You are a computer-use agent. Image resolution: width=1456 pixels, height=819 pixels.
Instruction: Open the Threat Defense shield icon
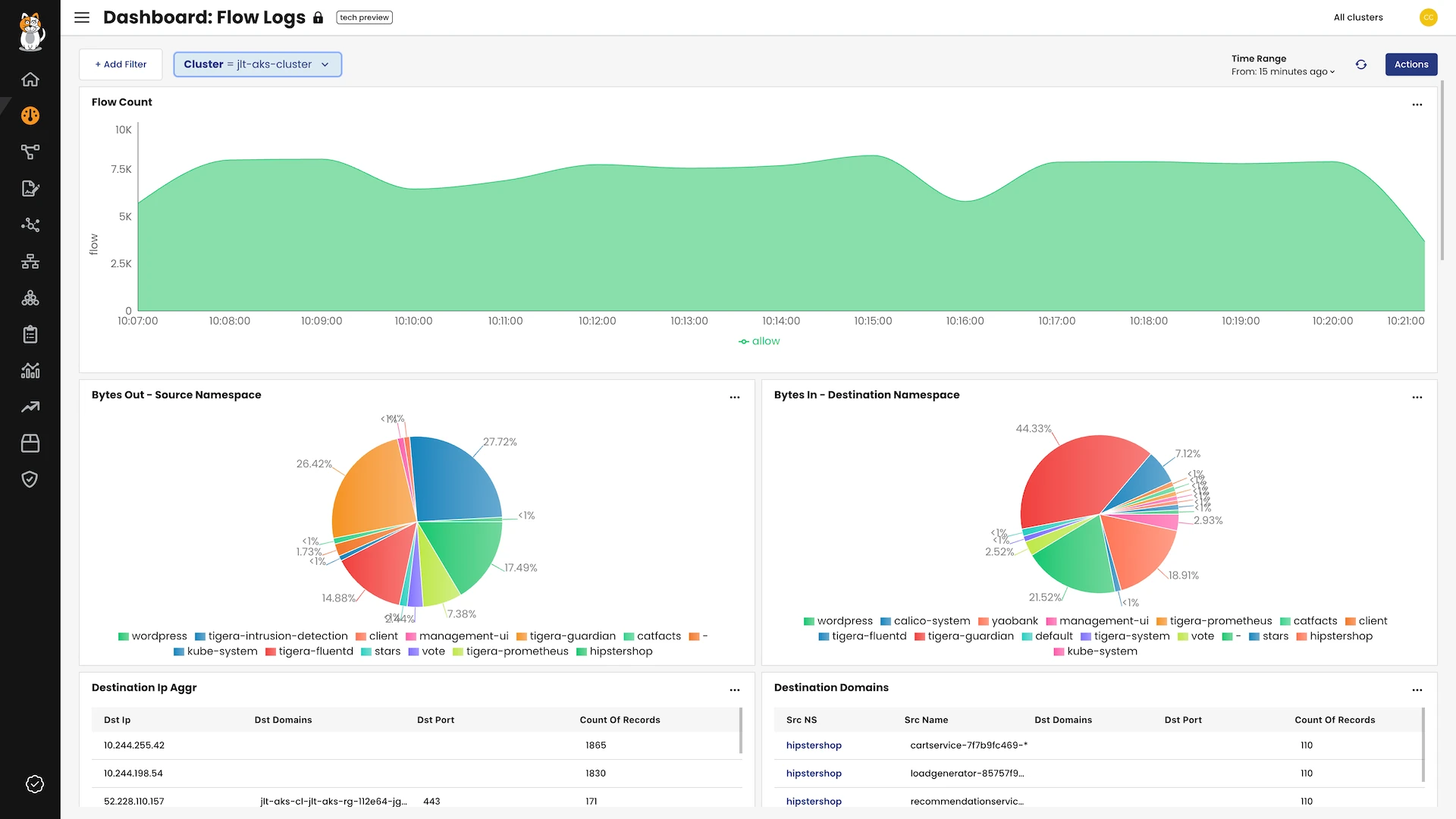pyautogui.click(x=30, y=479)
